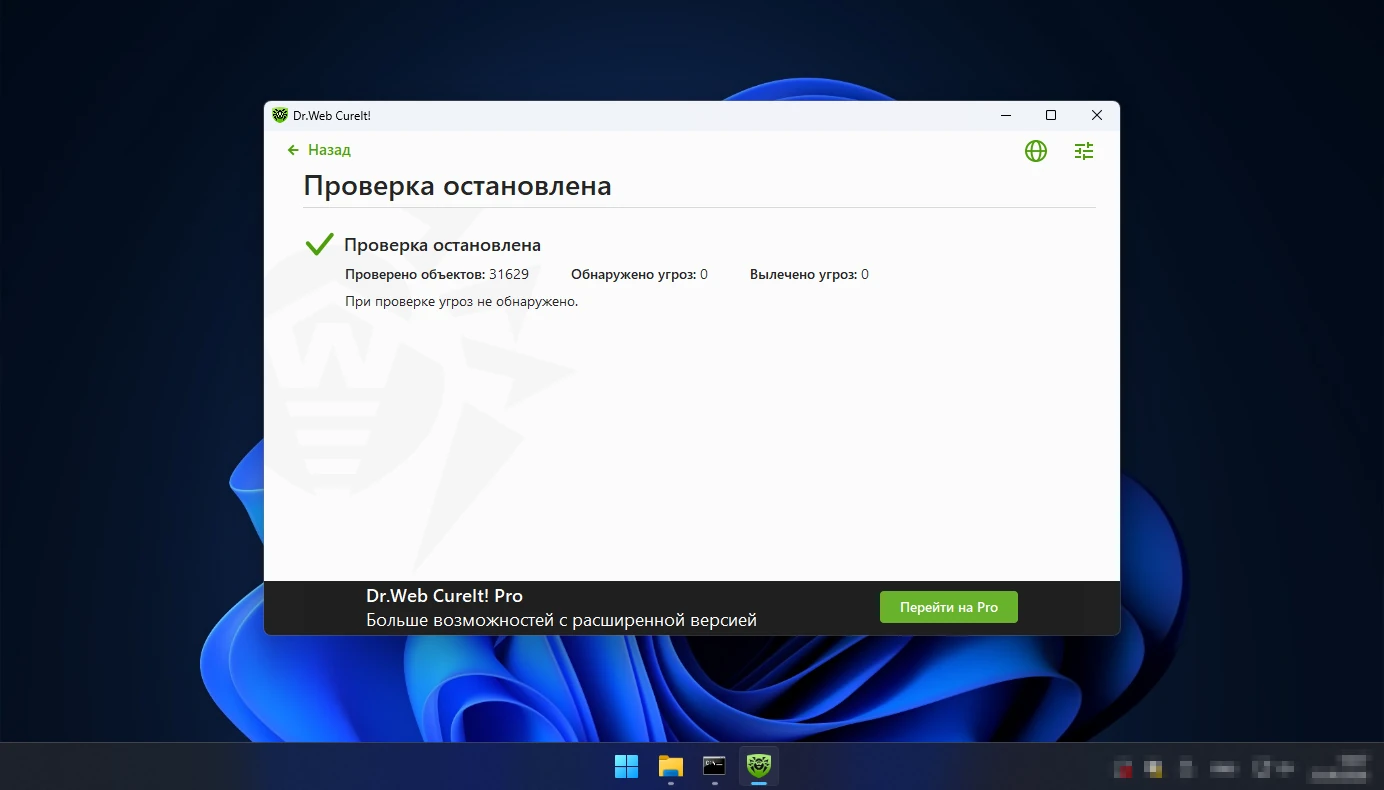The width and height of the screenshot is (1384, 790).
Task: Open the language globe icon
Action: 1036,151
